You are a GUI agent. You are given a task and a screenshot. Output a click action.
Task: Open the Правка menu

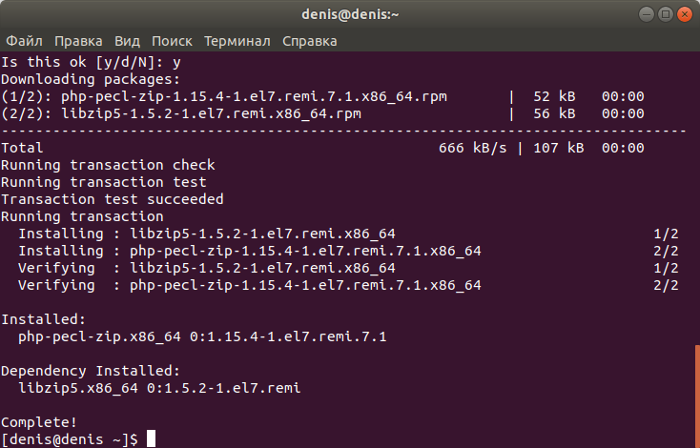[78, 41]
